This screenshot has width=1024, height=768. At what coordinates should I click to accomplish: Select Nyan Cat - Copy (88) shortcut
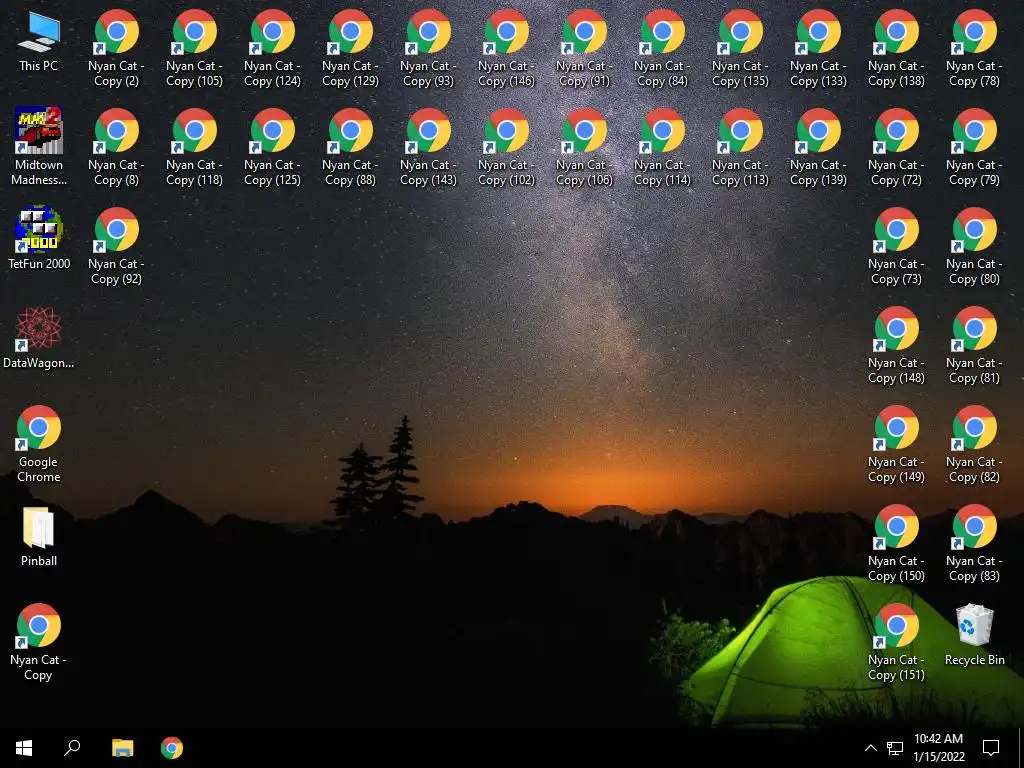tap(351, 148)
